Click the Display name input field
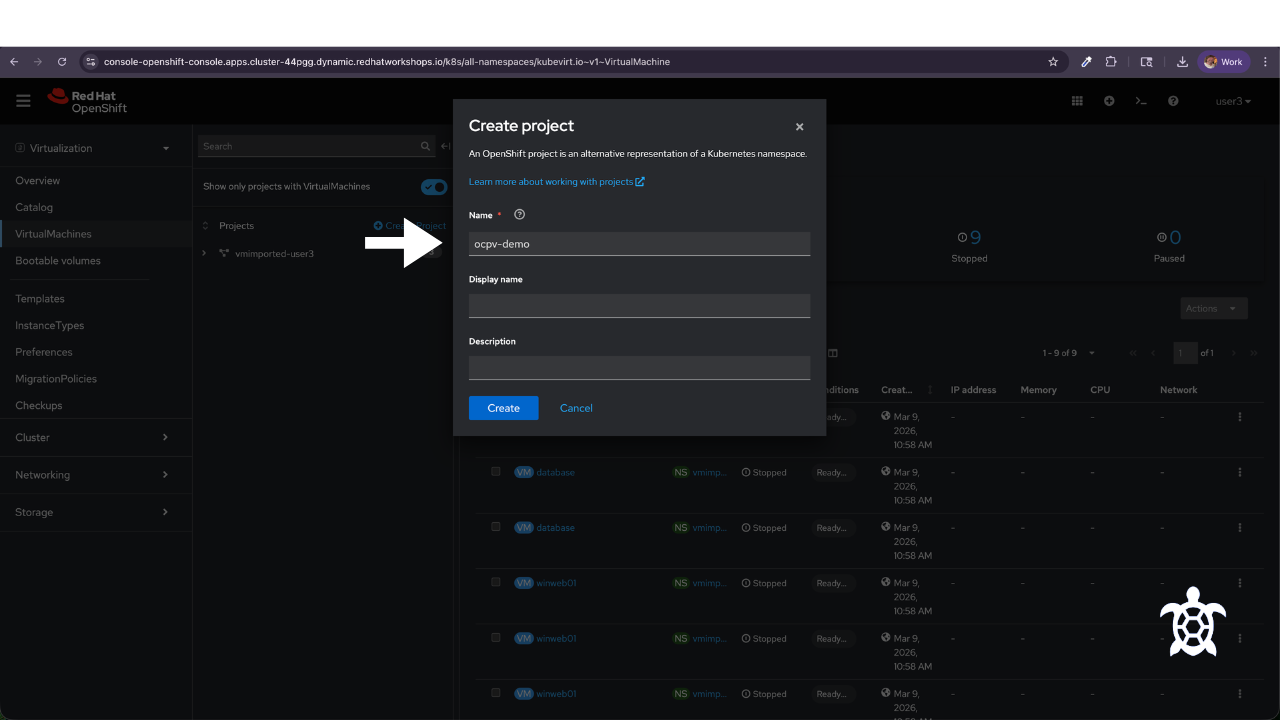This screenshot has height=720, width=1280. (x=639, y=305)
